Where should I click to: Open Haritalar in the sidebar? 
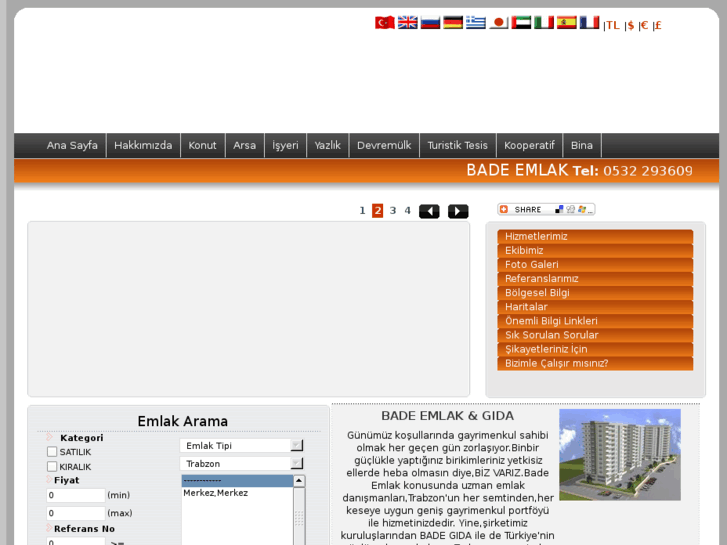click(x=595, y=307)
